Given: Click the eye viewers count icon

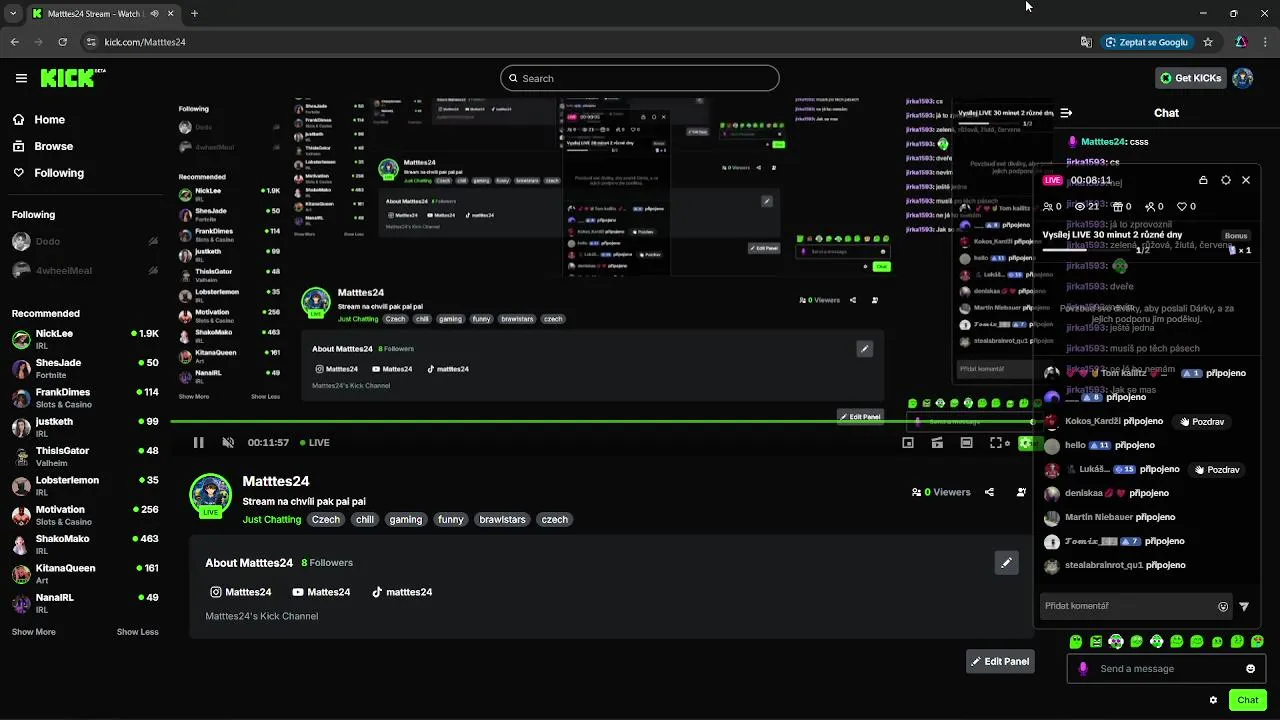Looking at the screenshot, I should tap(1080, 206).
